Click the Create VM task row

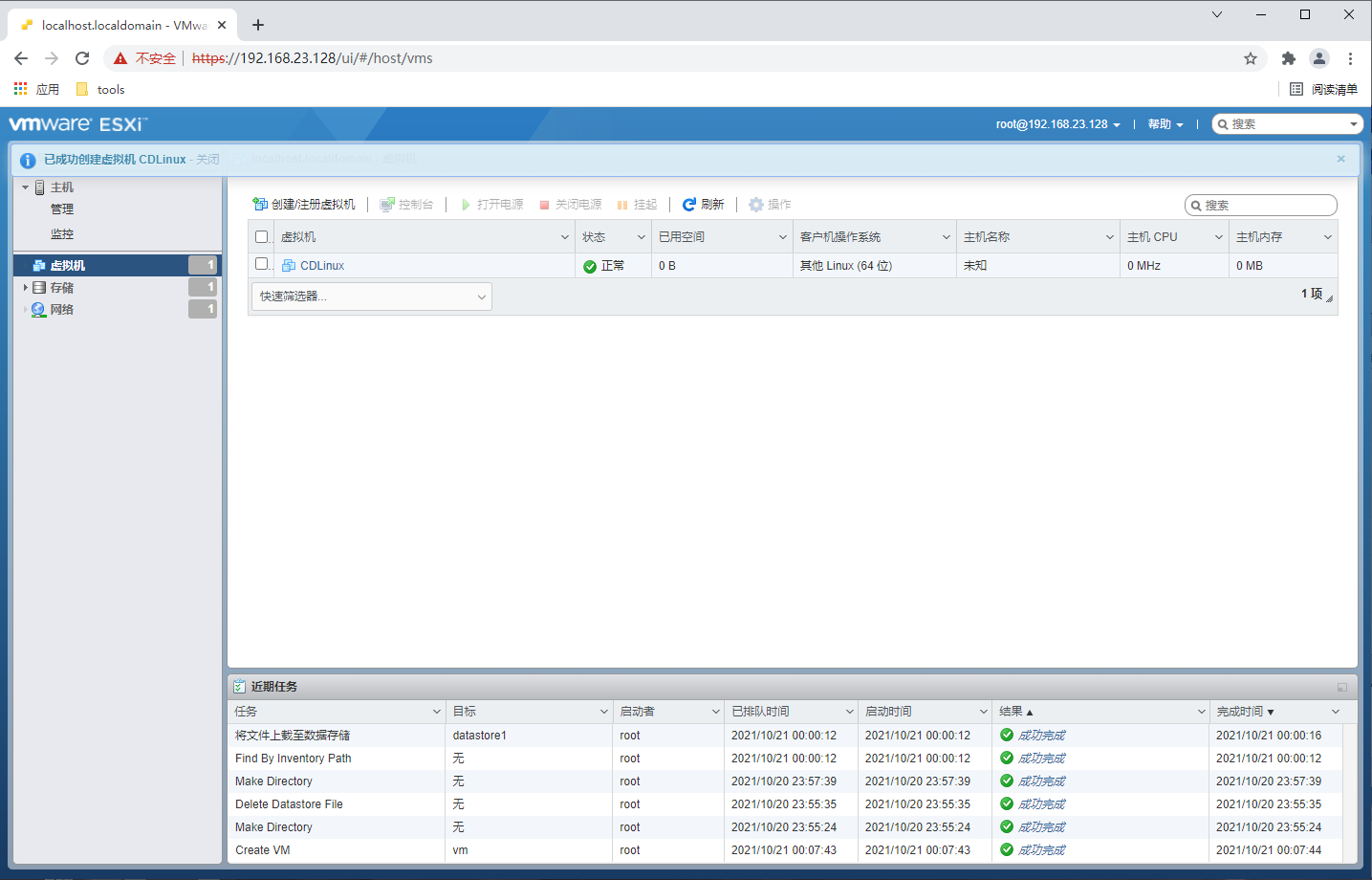point(785,850)
